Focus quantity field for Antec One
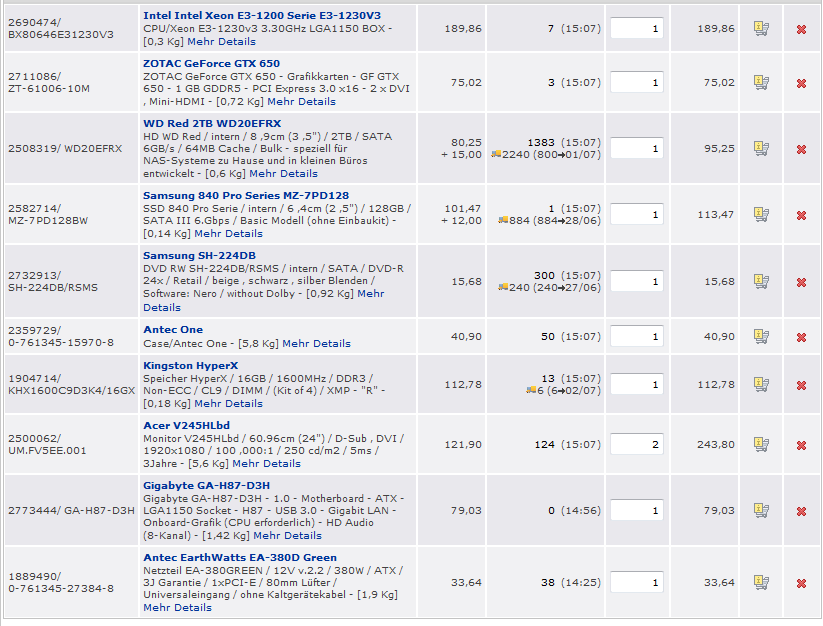 point(637,336)
